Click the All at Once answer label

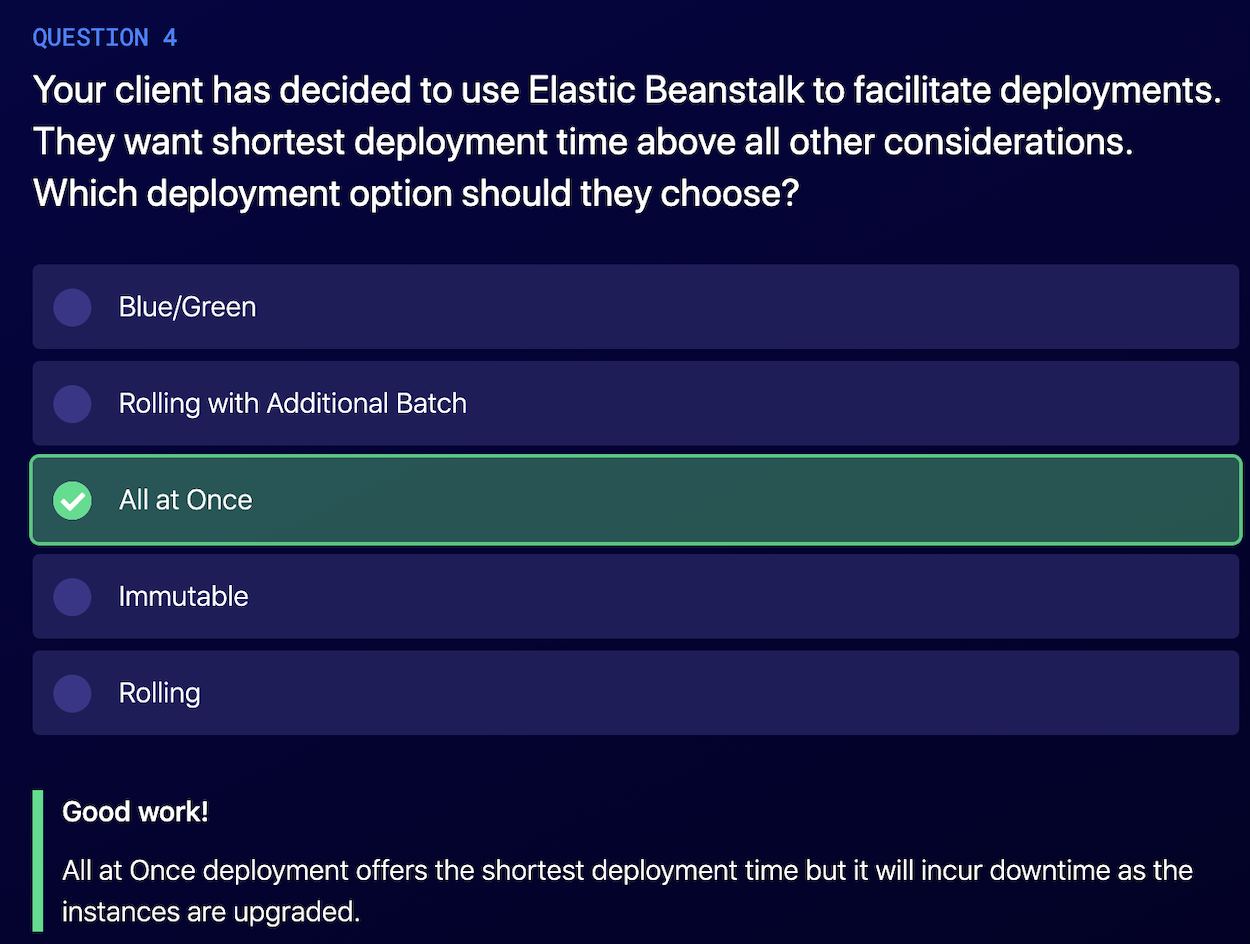[185, 500]
